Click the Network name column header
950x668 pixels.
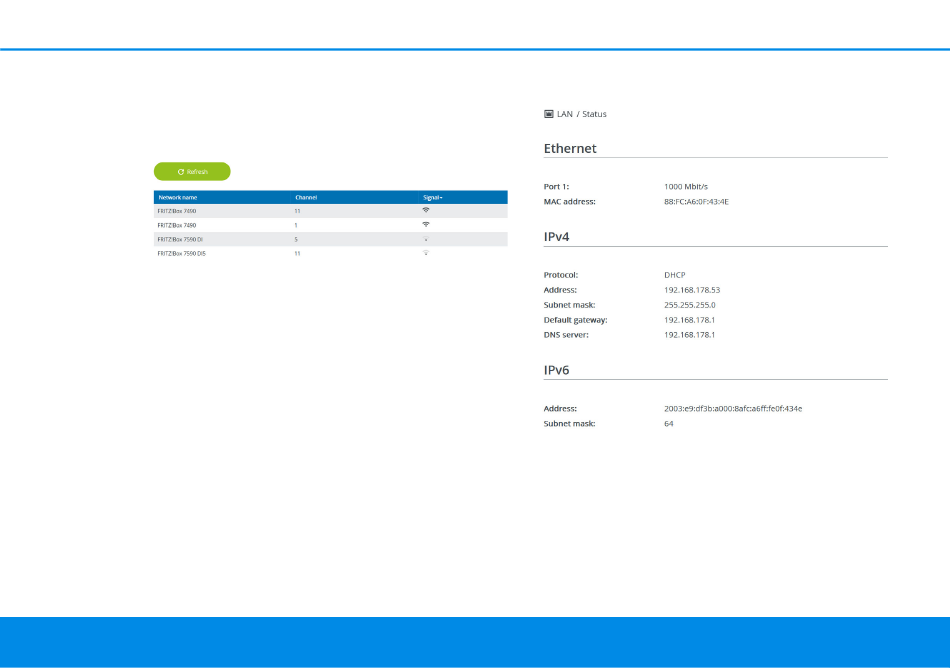(x=177, y=198)
